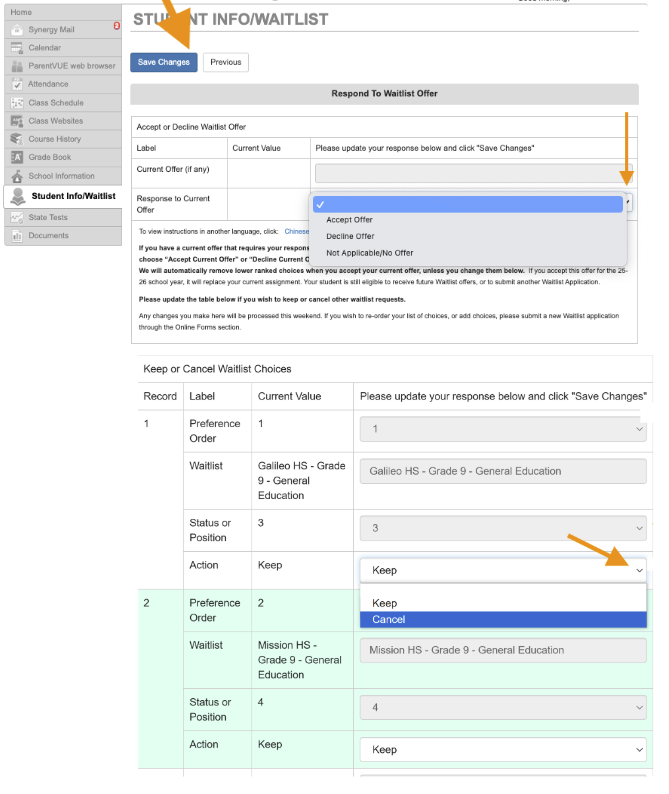Open the Attendance checkmark icon
669x794 pixels.
(x=17, y=85)
